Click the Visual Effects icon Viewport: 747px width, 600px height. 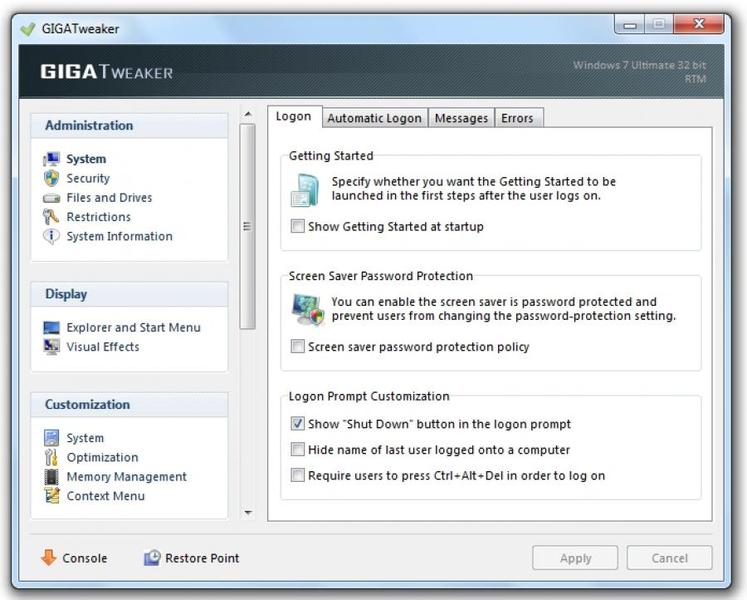pos(51,347)
